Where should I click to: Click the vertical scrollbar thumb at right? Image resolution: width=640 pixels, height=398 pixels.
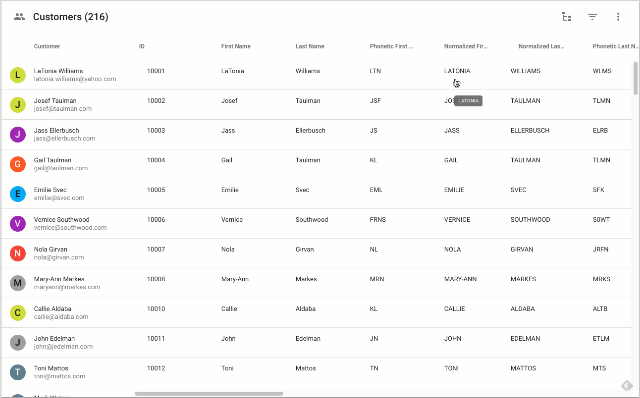click(636, 78)
